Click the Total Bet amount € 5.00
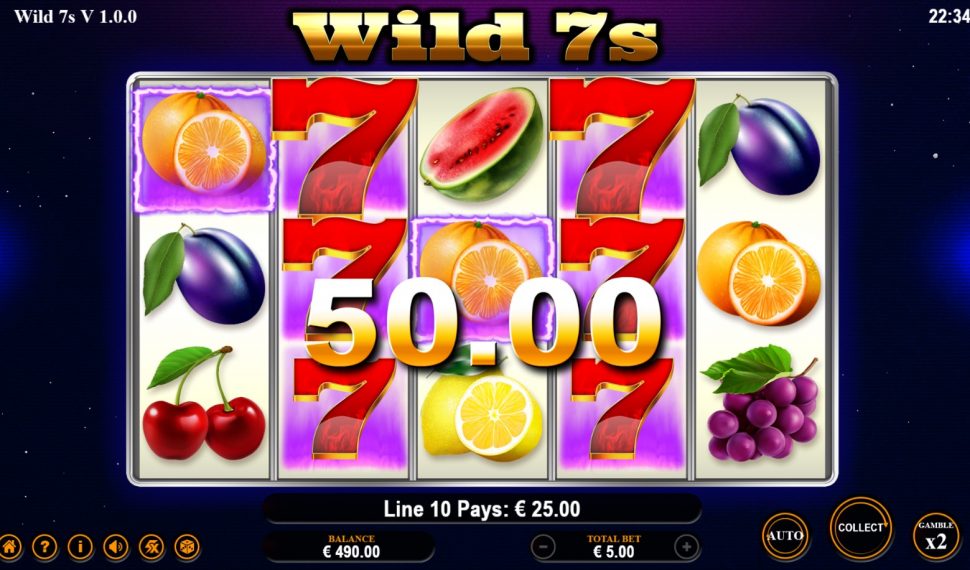 (614, 551)
